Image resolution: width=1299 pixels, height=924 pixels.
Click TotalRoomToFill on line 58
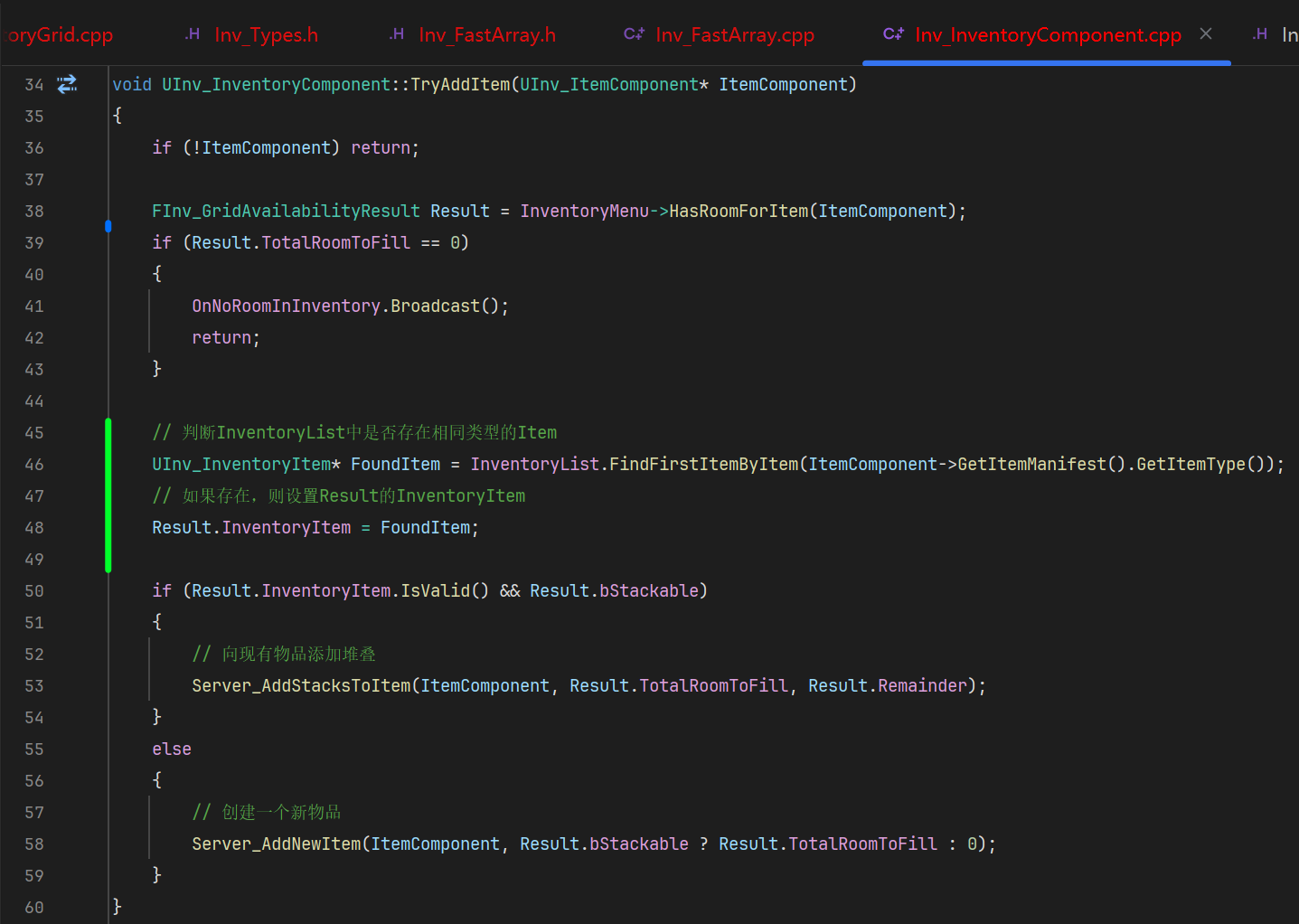point(862,844)
